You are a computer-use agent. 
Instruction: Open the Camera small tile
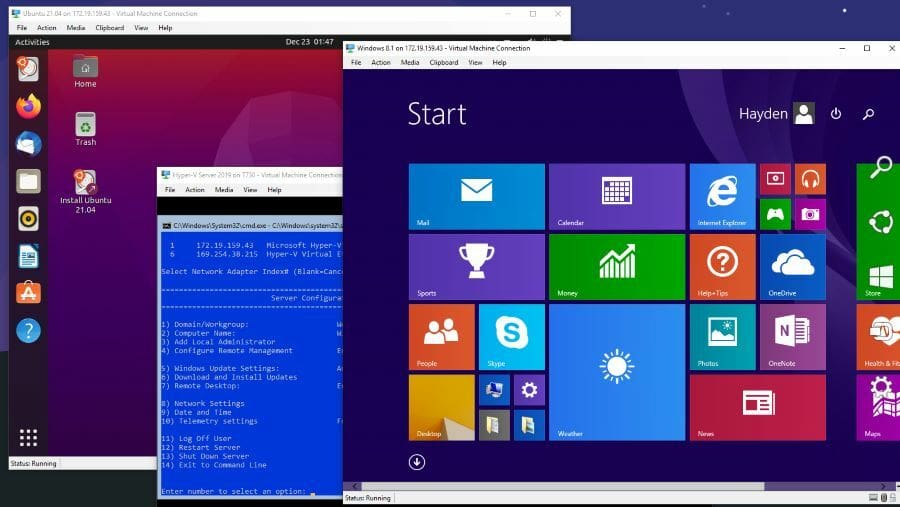click(x=810, y=214)
